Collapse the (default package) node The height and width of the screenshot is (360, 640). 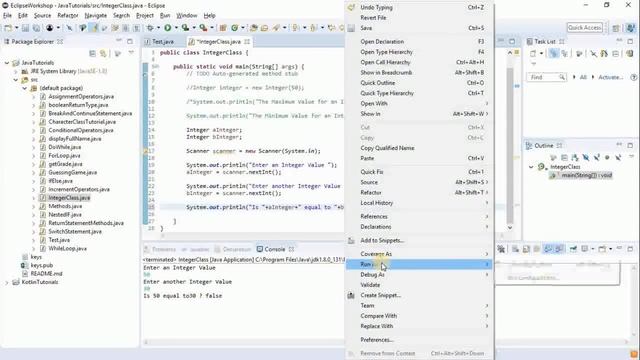coord(24,88)
